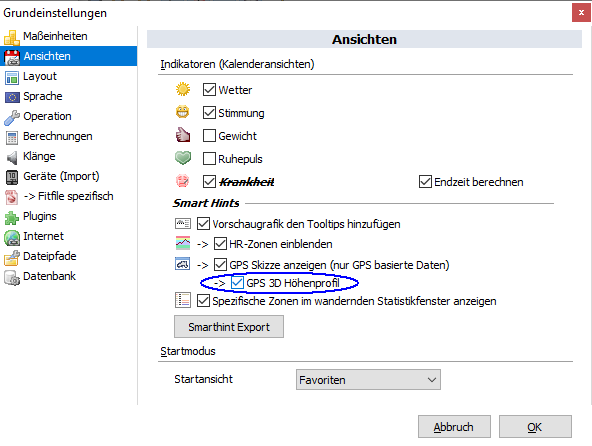Confirm settings with OK button
Screen dimensions: 592x446
(x=535, y=427)
